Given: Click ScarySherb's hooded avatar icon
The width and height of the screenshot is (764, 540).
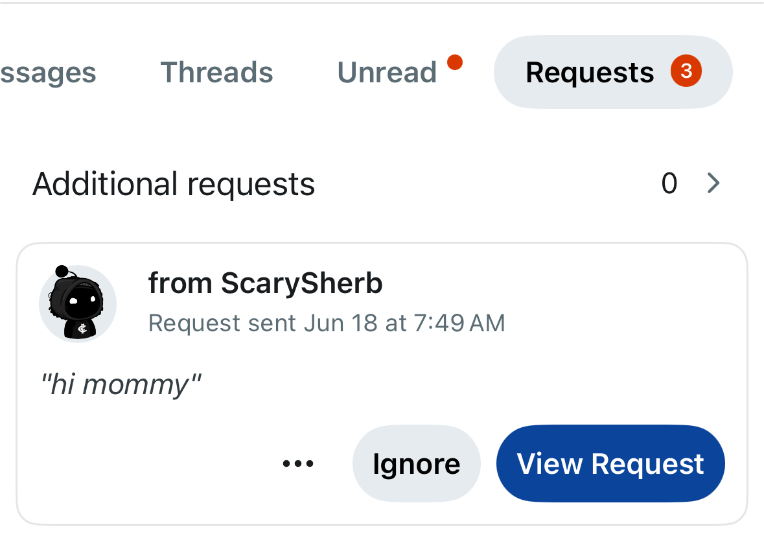Looking at the screenshot, I should [77, 303].
